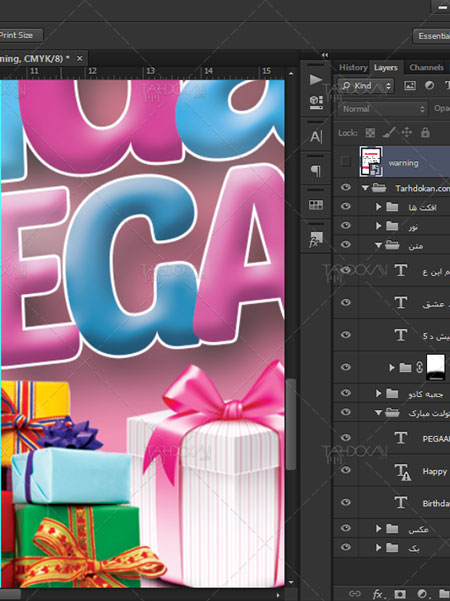Expand the بک group arrow

point(379,547)
